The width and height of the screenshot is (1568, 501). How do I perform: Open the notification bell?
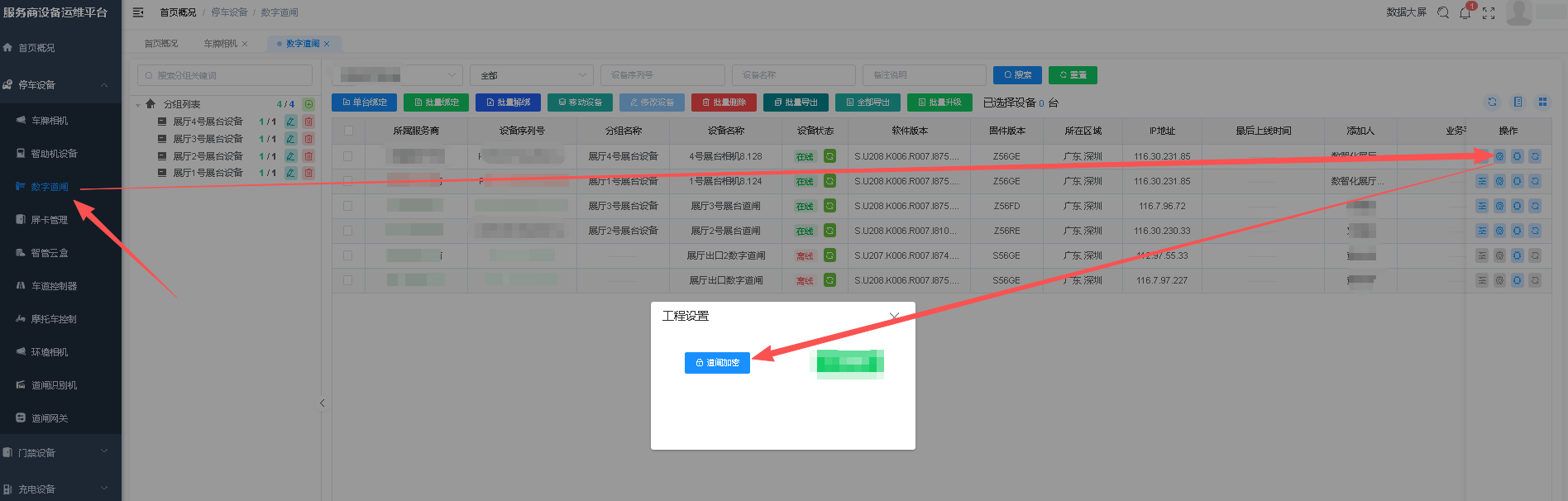[1465, 12]
